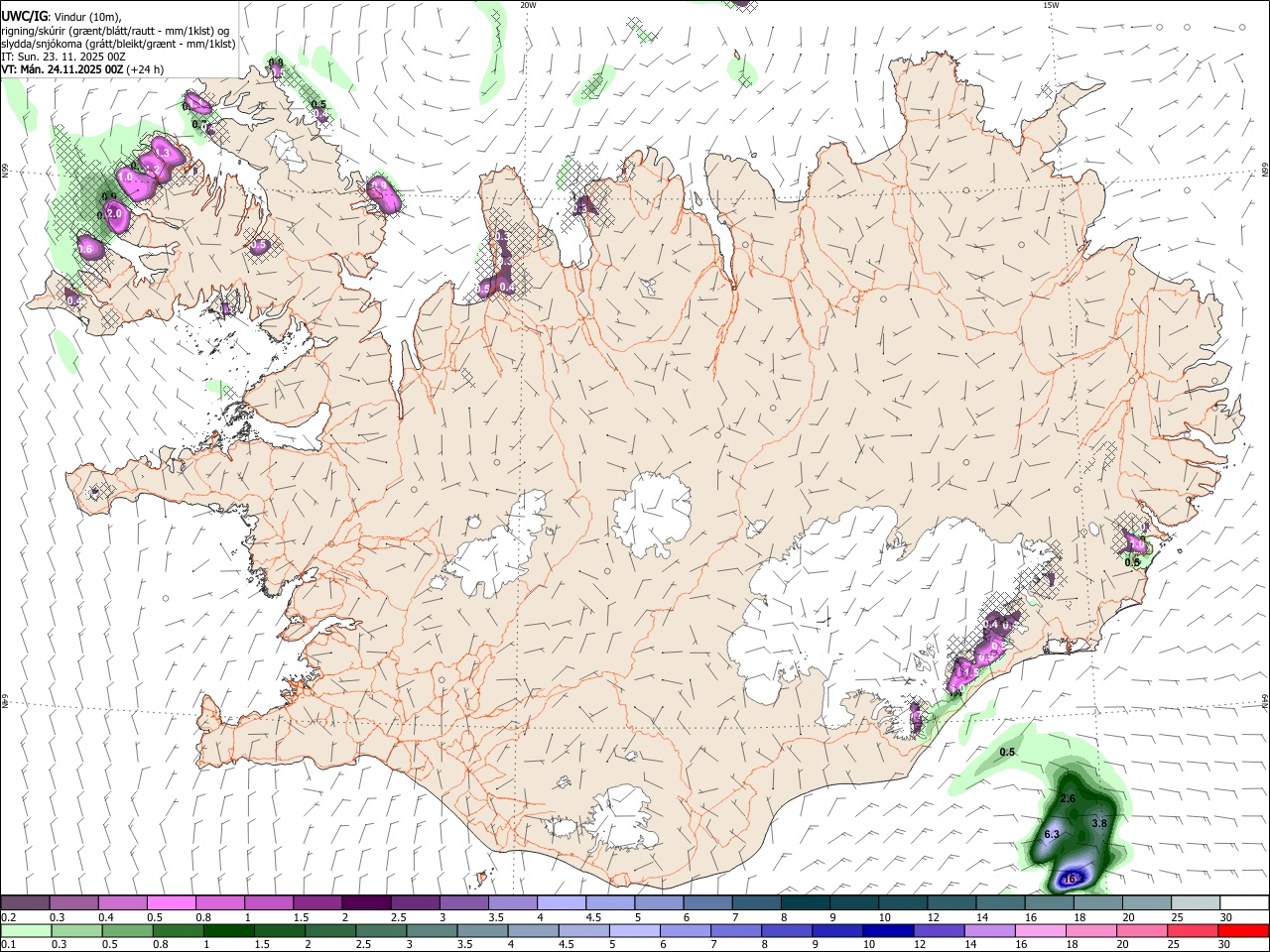Click the bold "UWC/IG" title text
Screen dimensions: 1270x952
click(x=24, y=16)
